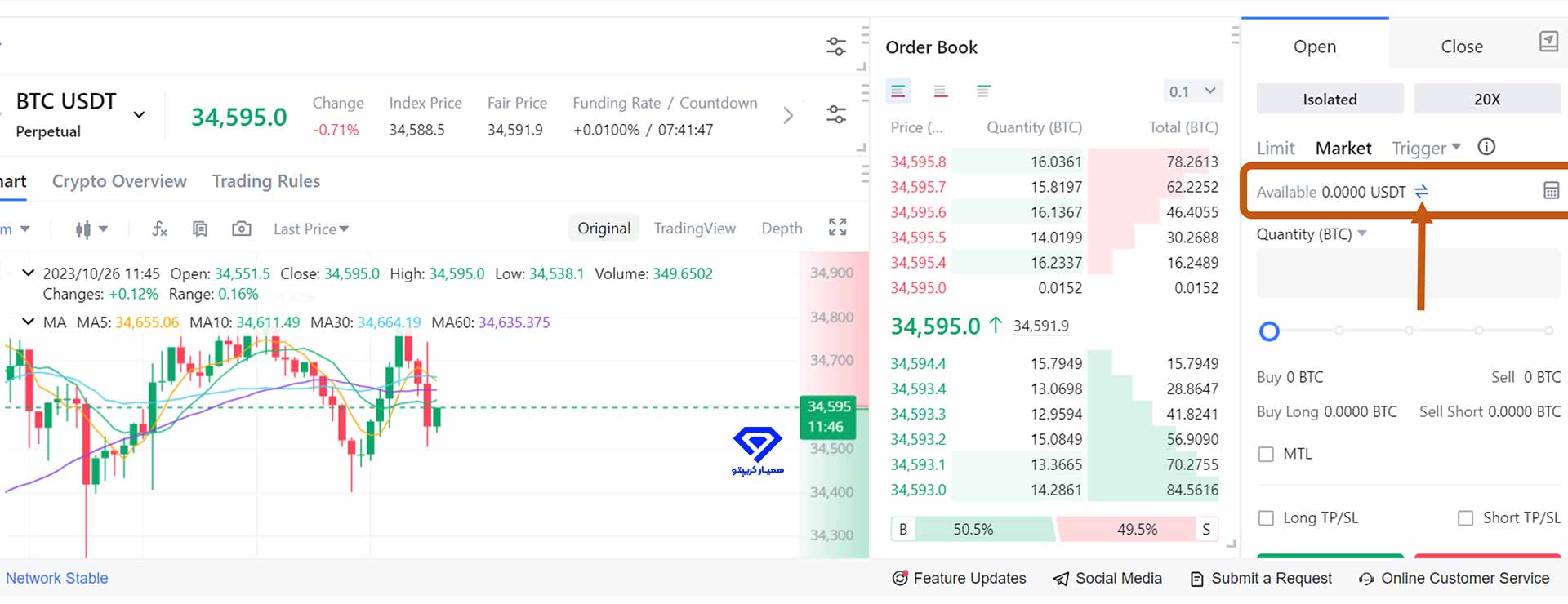Screen dimensions: 1568x604
Task: Expand the Trigger order type dropdown
Action: (x=1425, y=148)
